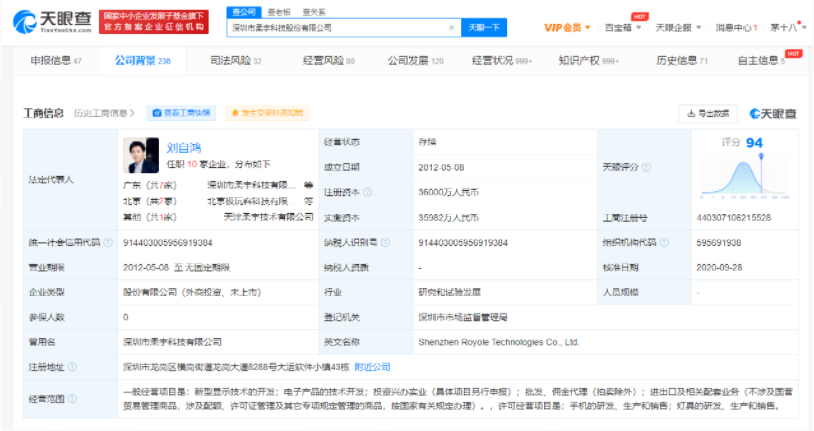This screenshot has width=814, height=431.
Task: Click 天津柔宇技术有限公司 link
Action: pos(268,217)
